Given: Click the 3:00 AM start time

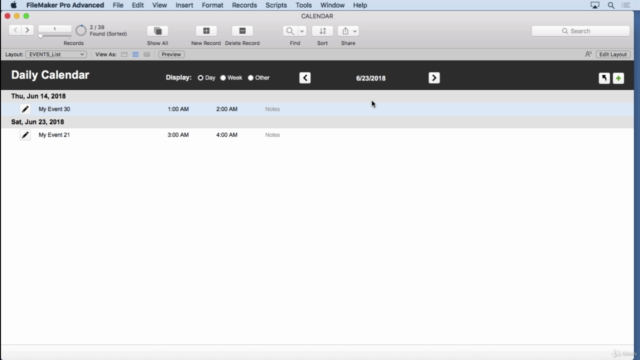Looking at the screenshot, I should point(178,135).
